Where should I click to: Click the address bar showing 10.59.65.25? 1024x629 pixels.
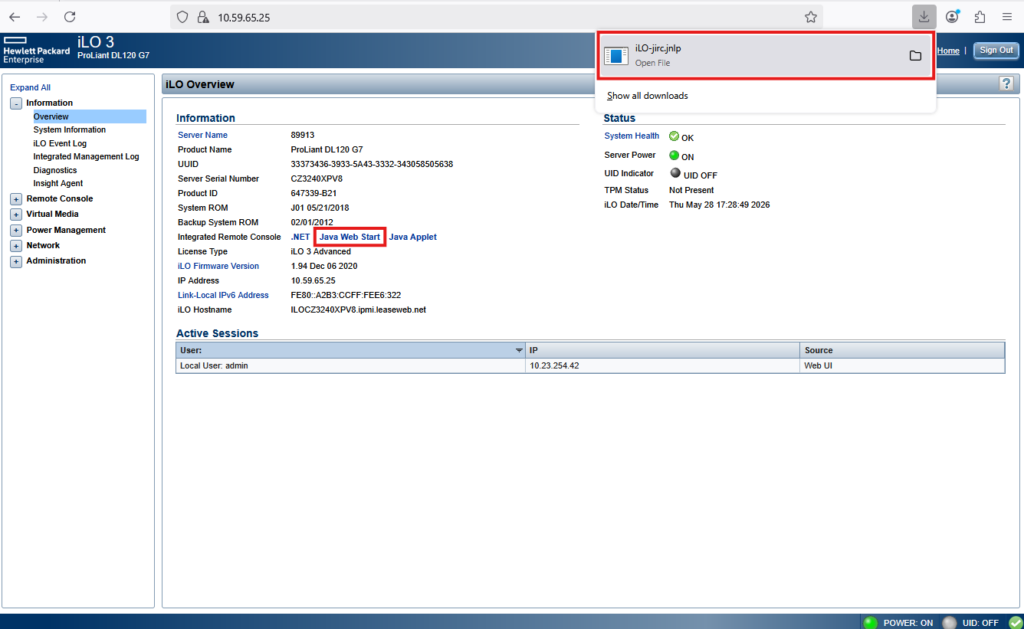point(496,17)
